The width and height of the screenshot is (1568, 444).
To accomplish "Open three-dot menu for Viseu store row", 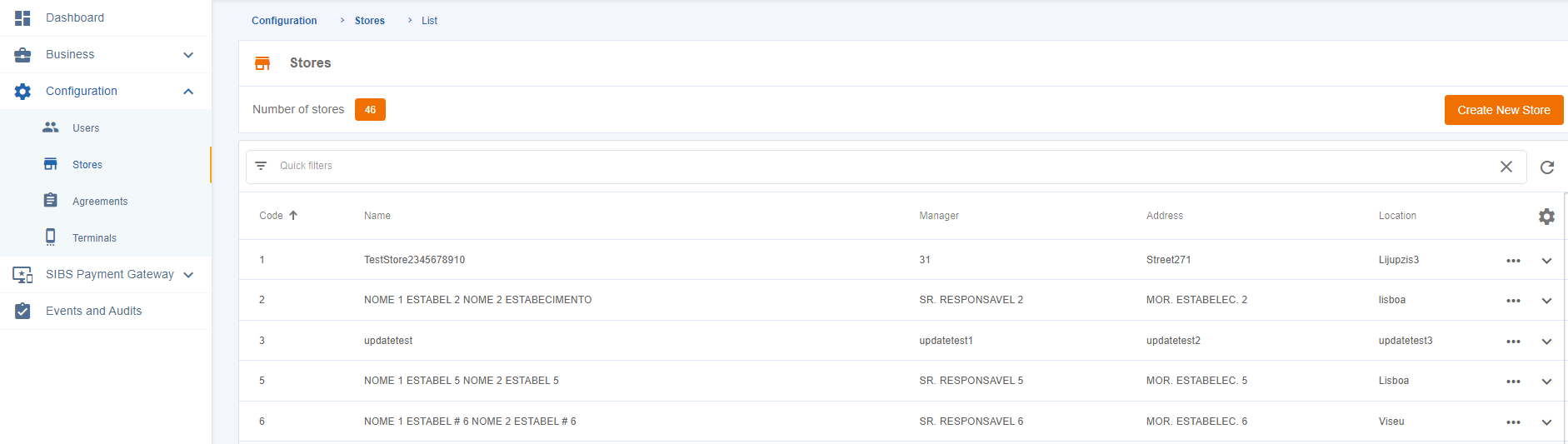I will [x=1513, y=422].
